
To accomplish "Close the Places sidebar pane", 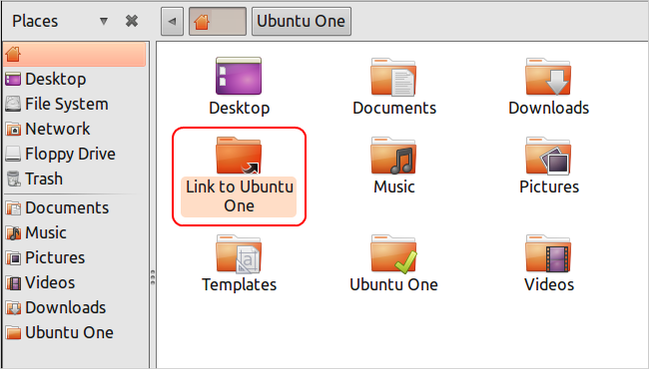I will click(132, 21).
